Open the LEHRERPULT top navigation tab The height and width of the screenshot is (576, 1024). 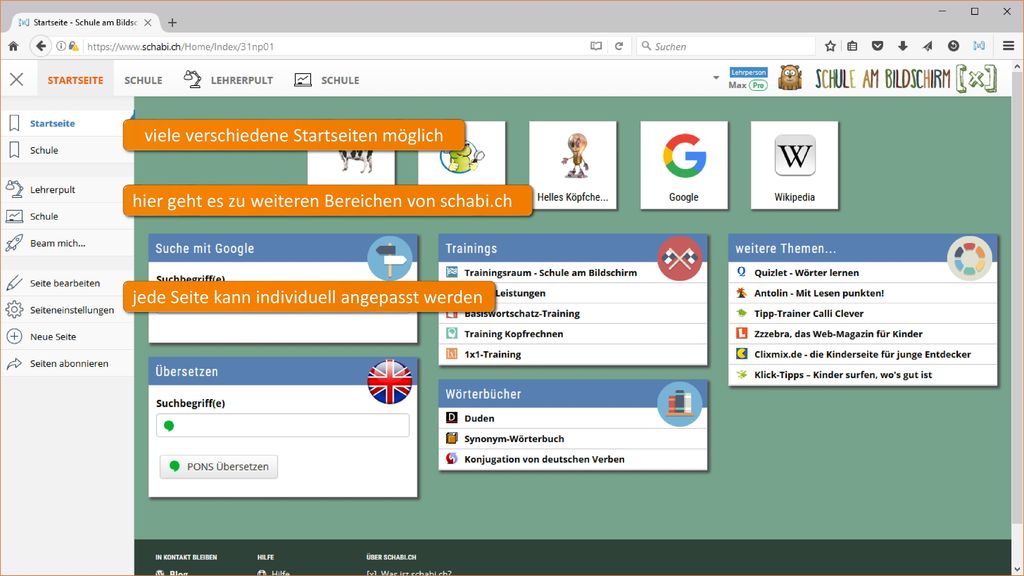point(229,80)
